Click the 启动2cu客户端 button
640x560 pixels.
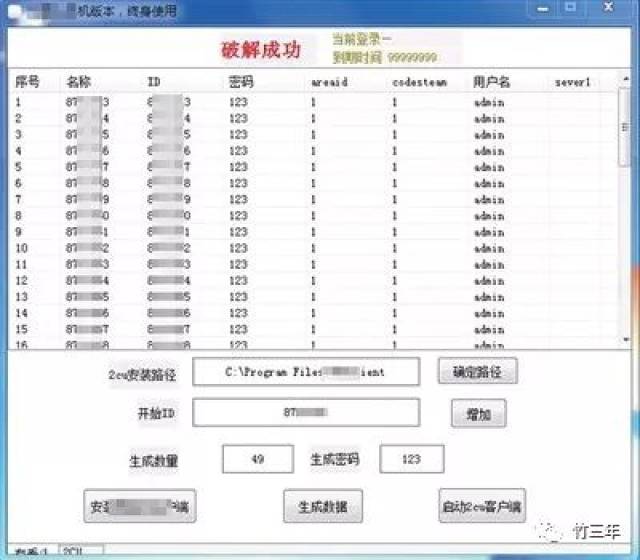(482, 506)
